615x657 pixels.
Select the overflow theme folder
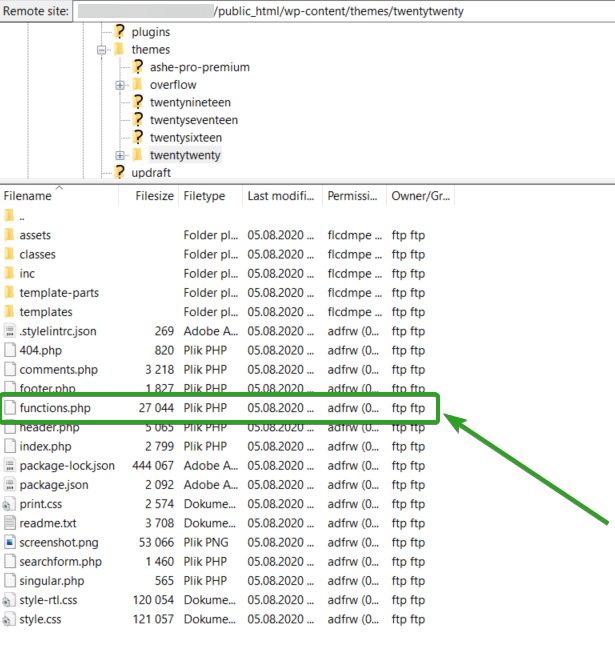coord(173,85)
